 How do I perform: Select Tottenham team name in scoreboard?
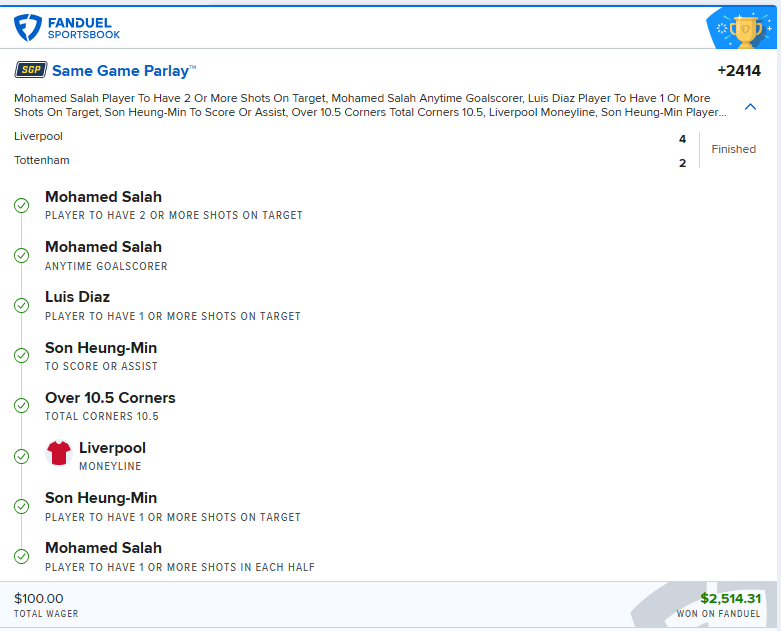pyautogui.click(x=42, y=160)
